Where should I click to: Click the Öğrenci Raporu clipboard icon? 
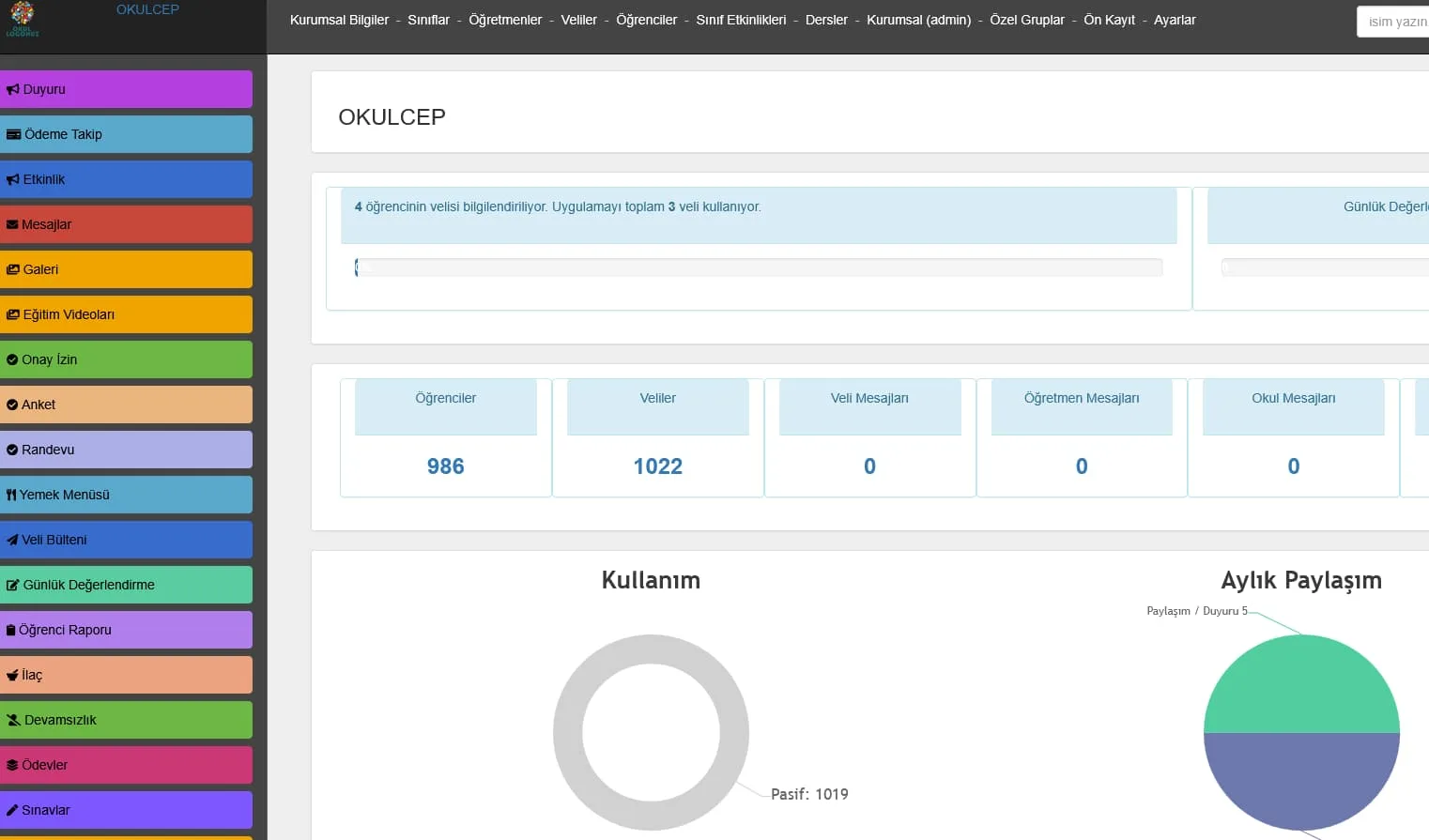tap(11, 631)
